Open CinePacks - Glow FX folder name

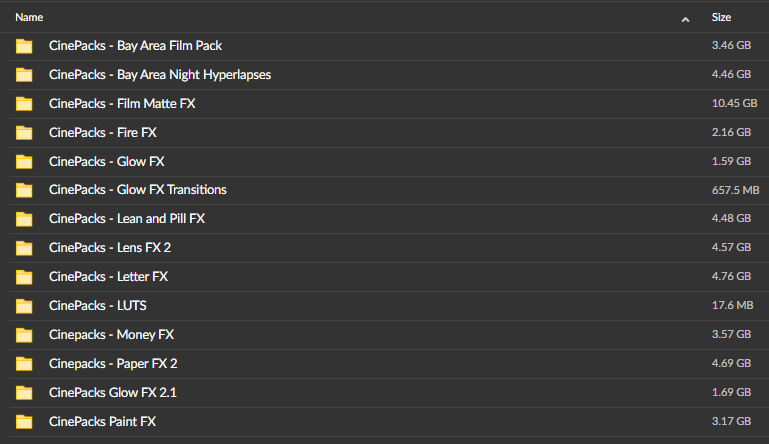[x=106, y=161]
